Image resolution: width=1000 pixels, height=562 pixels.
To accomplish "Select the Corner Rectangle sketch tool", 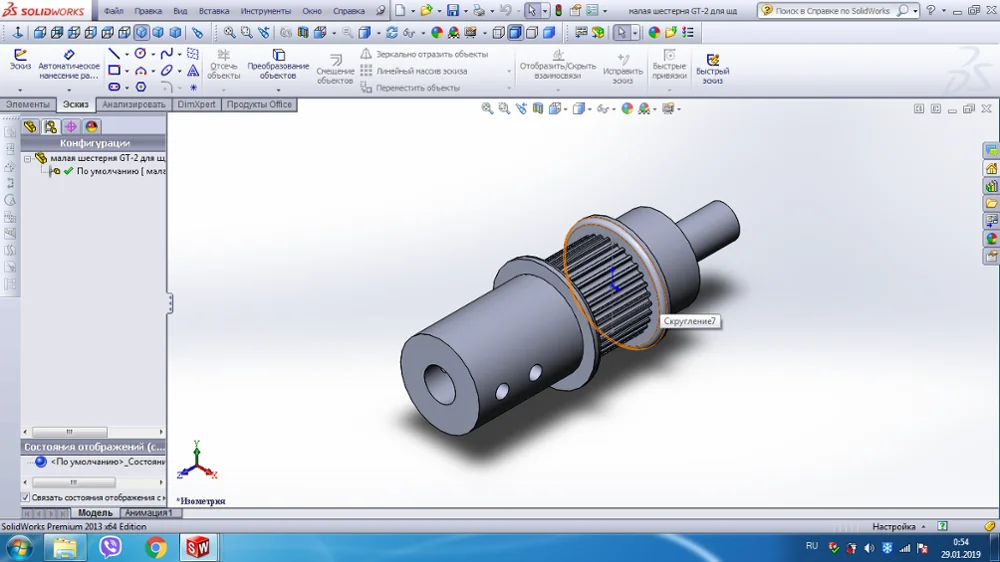I will (114, 70).
